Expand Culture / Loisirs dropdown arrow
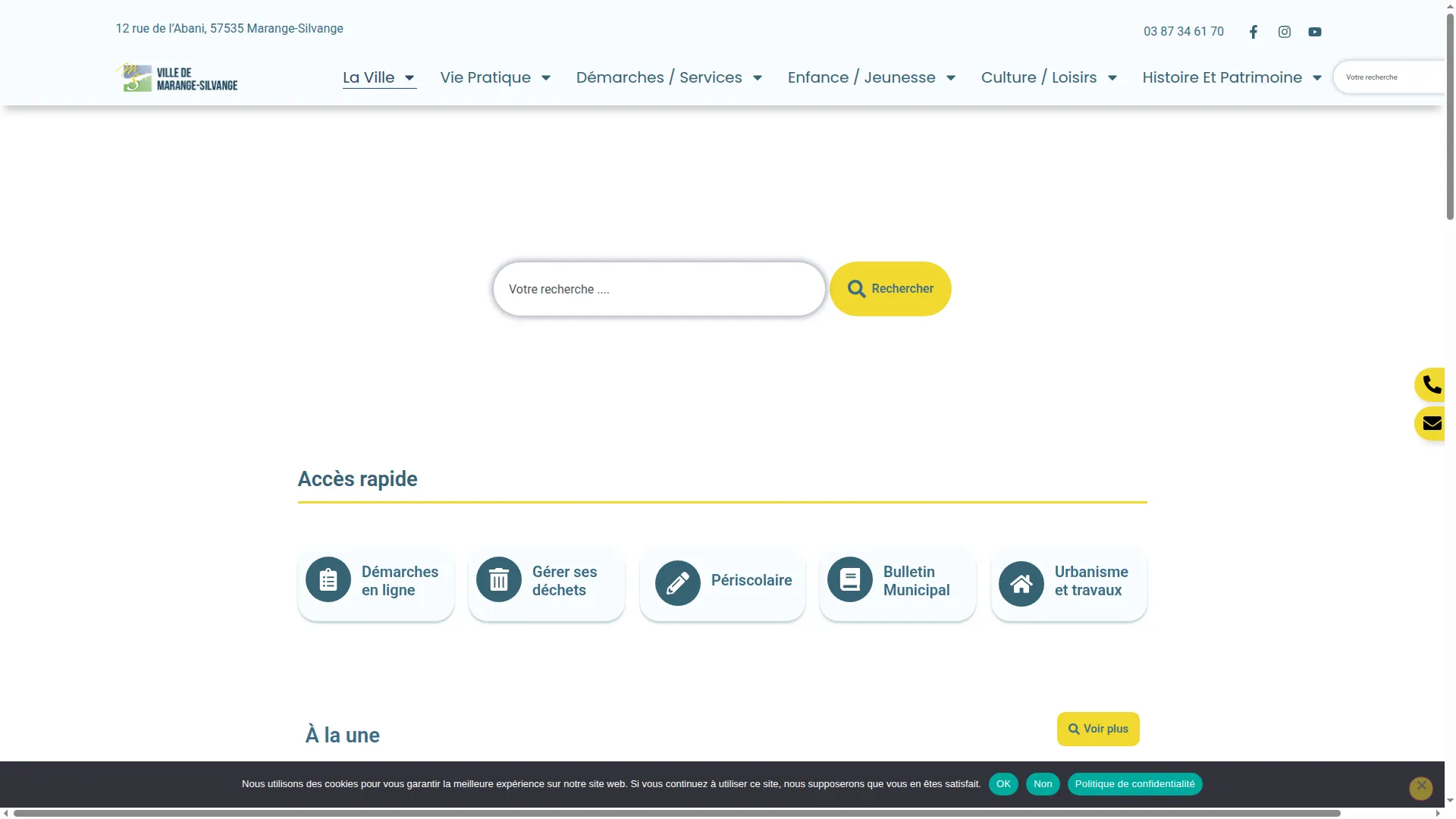 click(1112, 78)
